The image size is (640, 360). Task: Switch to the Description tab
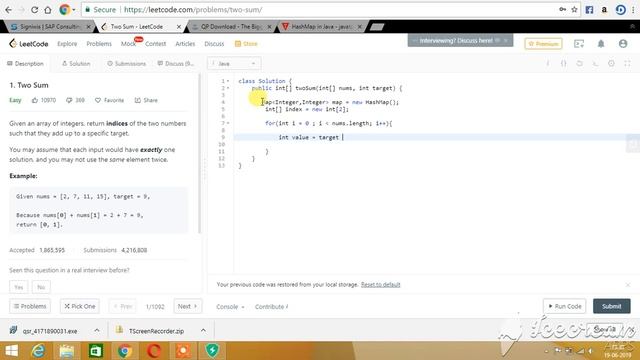pos(25,64)
